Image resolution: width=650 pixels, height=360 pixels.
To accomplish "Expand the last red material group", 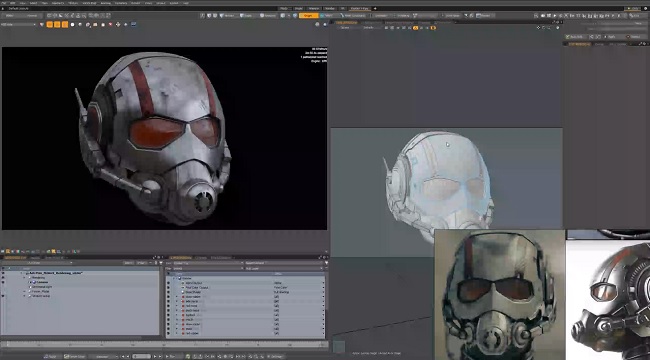I will (177, 333).
